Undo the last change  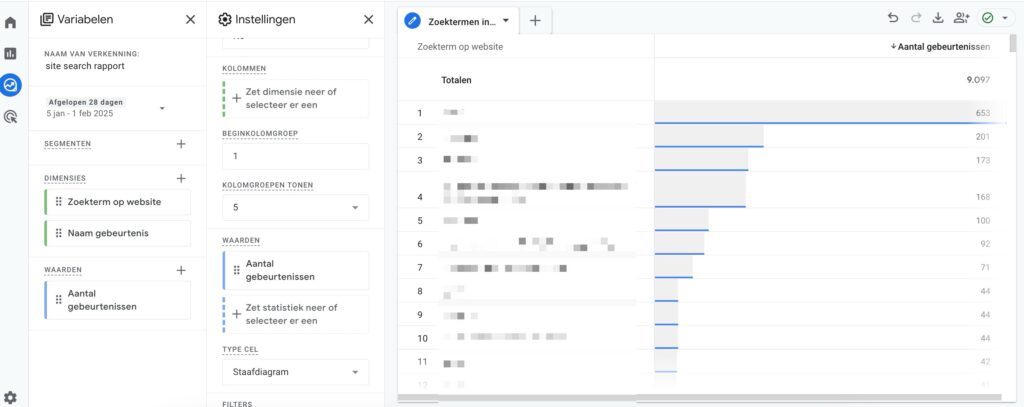(893, 18)
